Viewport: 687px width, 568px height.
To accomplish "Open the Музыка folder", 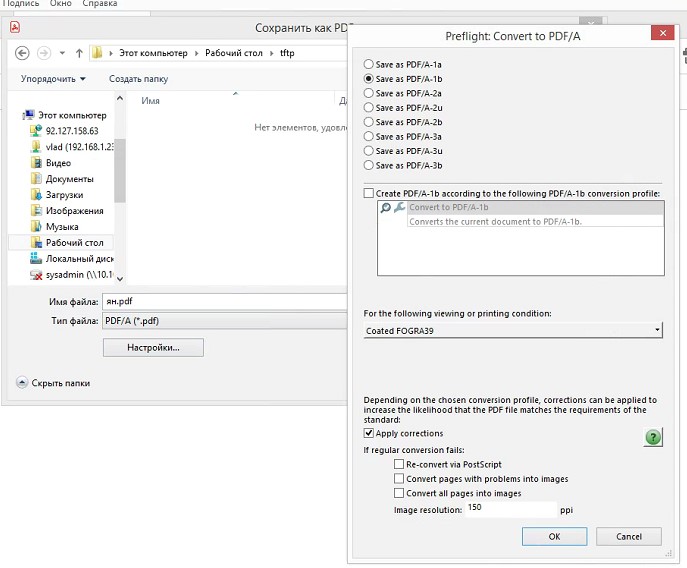I will coord(54,227).
